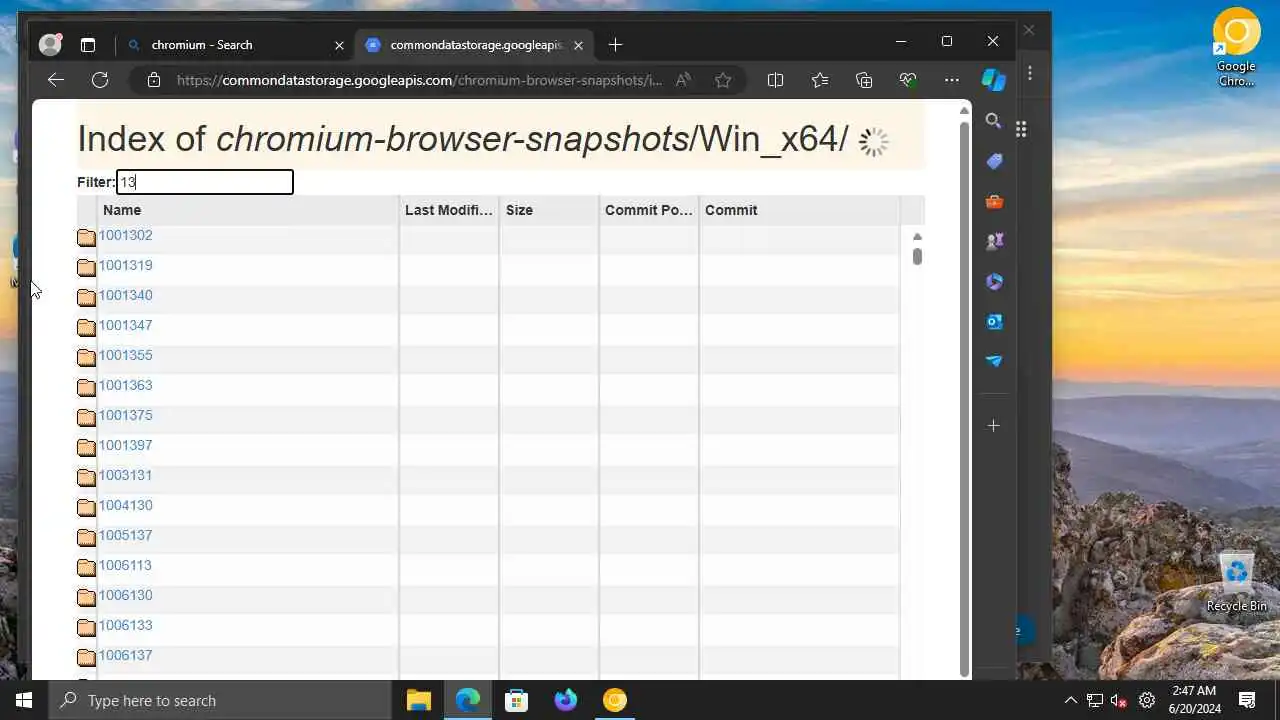Sort by the Commit column header
Image resolution: width=1280 pixels, height=720 pixels.
(x=799, y=210)
